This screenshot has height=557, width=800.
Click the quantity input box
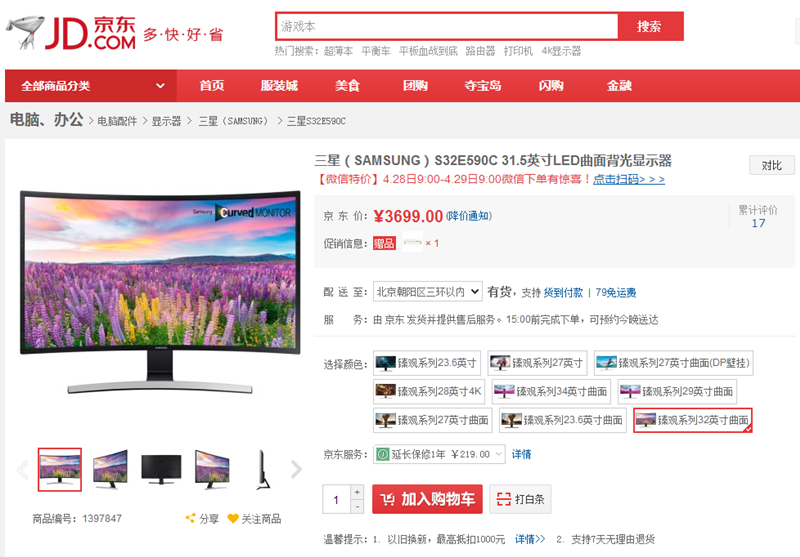click(336, 499)
